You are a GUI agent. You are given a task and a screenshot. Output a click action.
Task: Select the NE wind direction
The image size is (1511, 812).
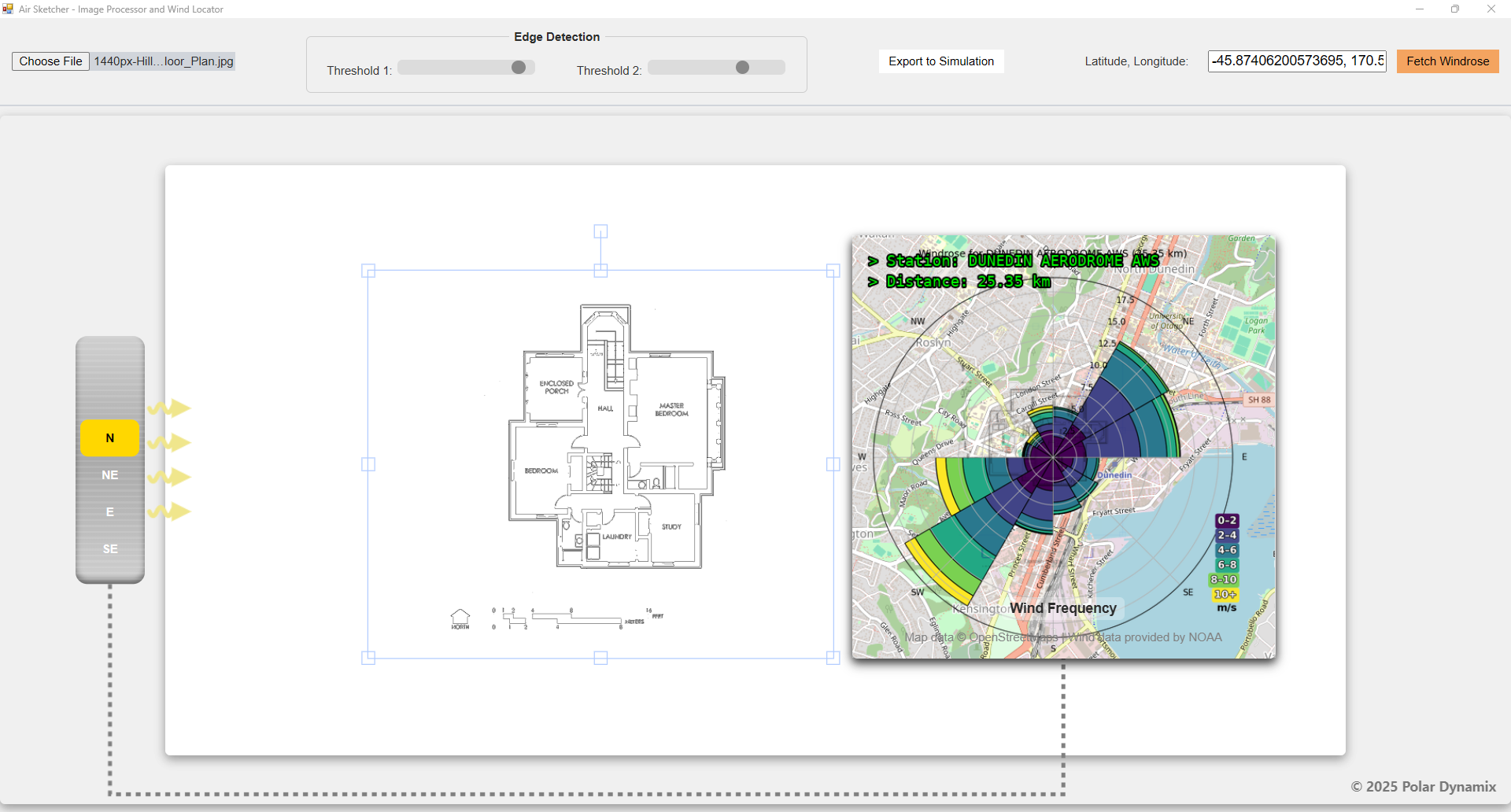coord(110,475)
